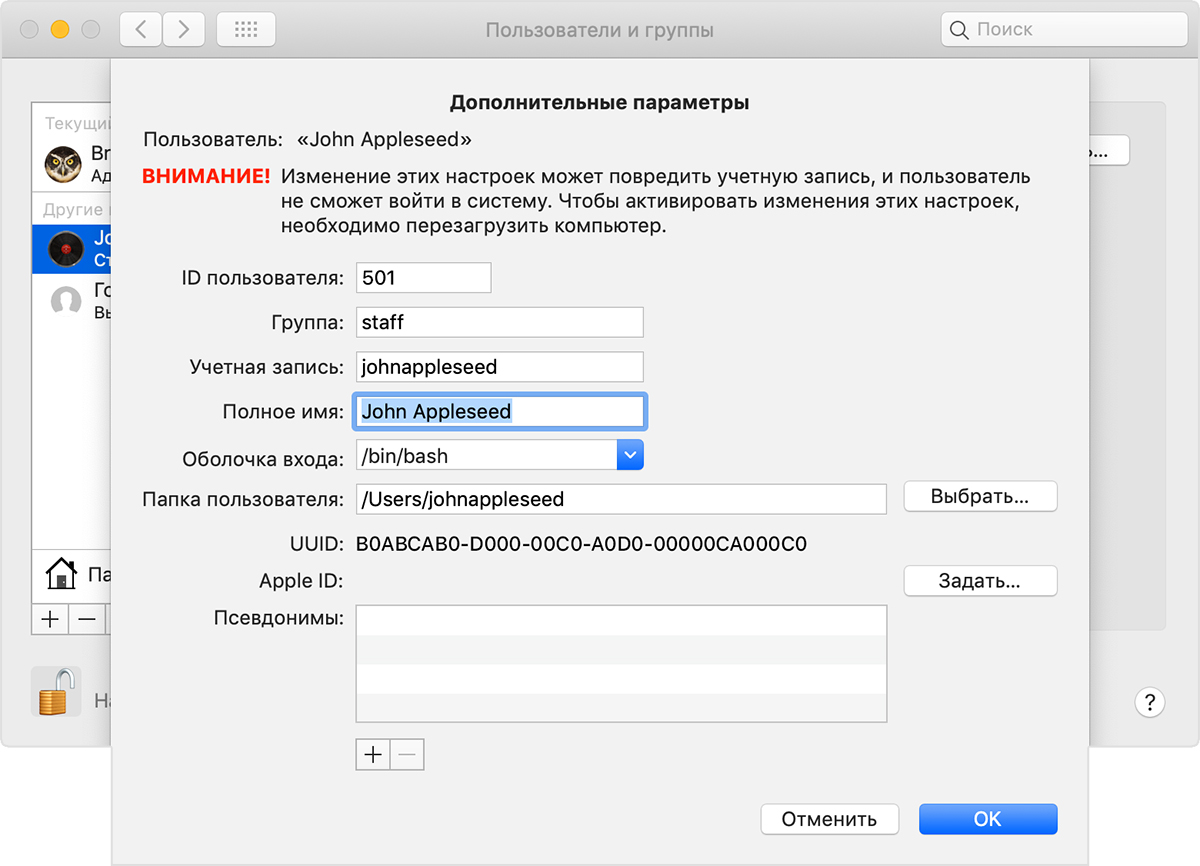Select the vinyl-record avatar user in sidebar
Image resolution: width=1200 pixels, height=866 pixels.
pos(65,248)
